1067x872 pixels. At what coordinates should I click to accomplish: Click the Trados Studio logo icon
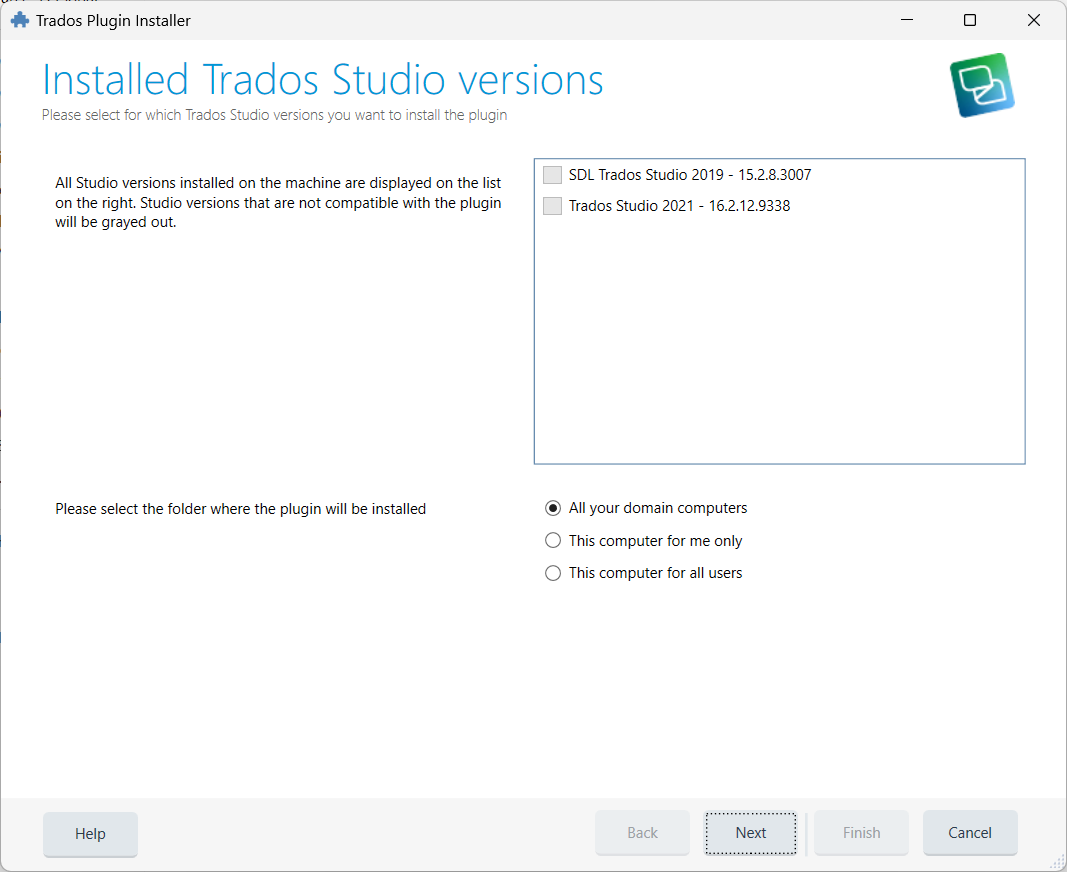pyautogui.click(x=982, y=85)
